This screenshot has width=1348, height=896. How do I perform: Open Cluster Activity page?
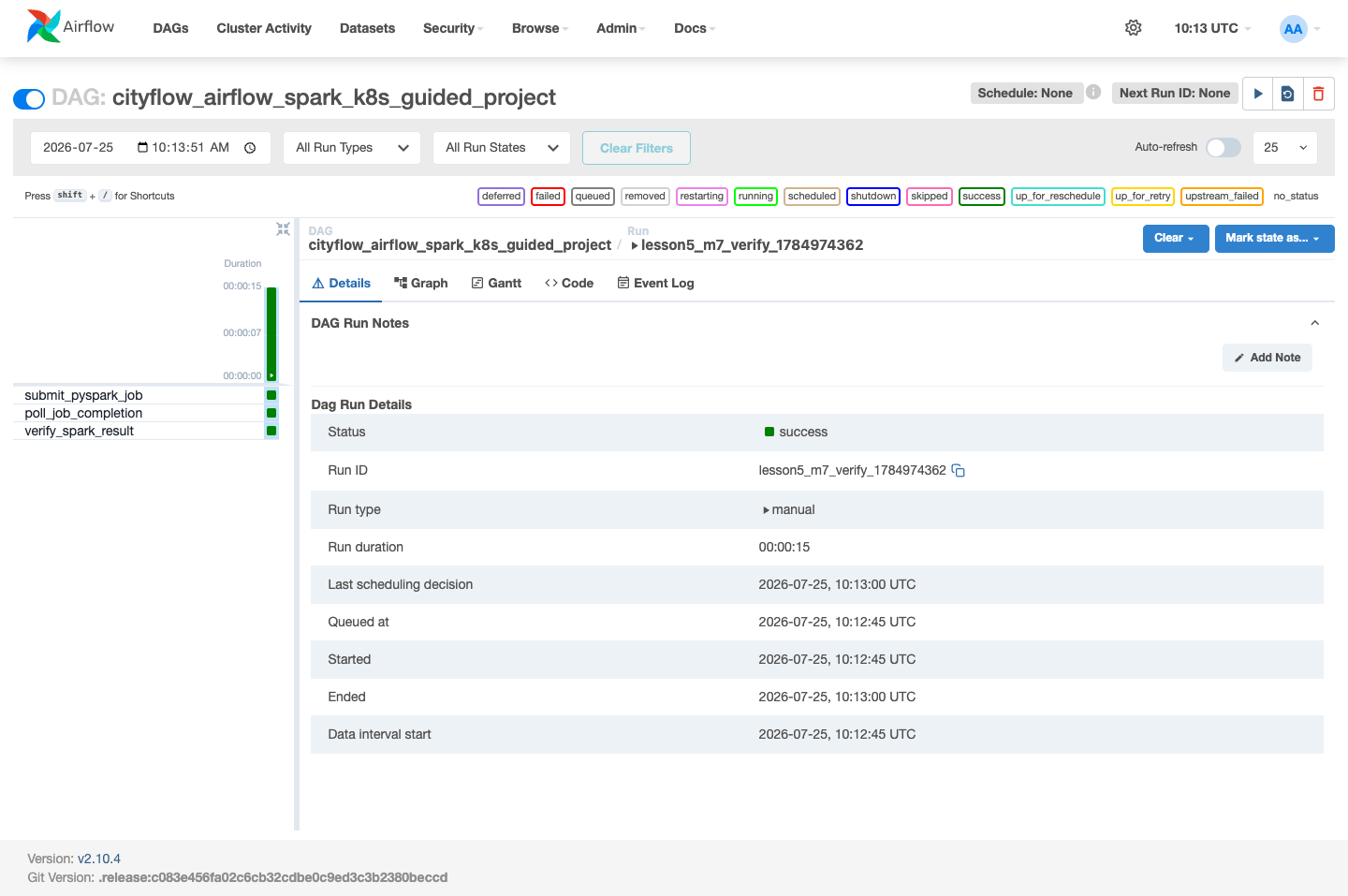pos(264,28)
